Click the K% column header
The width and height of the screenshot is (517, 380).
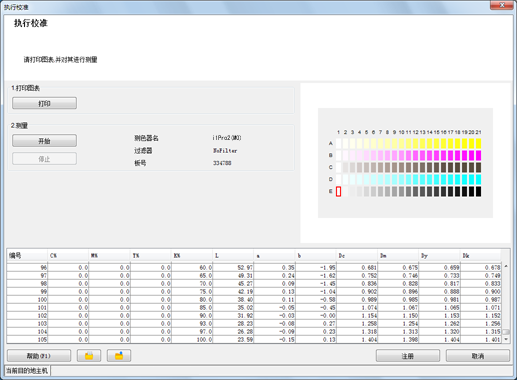click(x=192, y=256)
